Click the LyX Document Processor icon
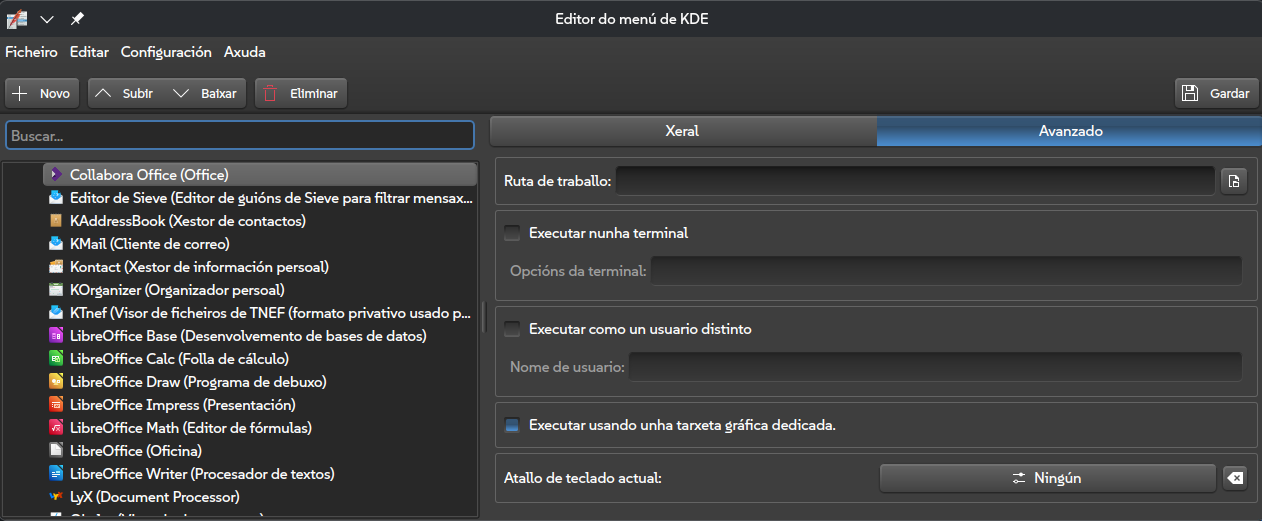 pos(56,497)
